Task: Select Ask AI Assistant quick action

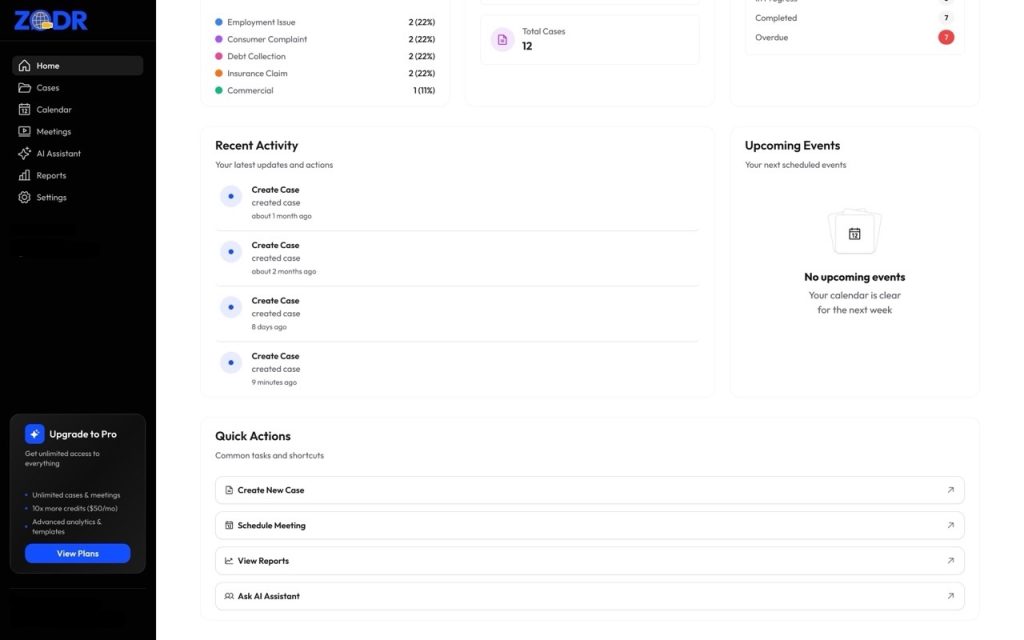Action: coord(268,596)
